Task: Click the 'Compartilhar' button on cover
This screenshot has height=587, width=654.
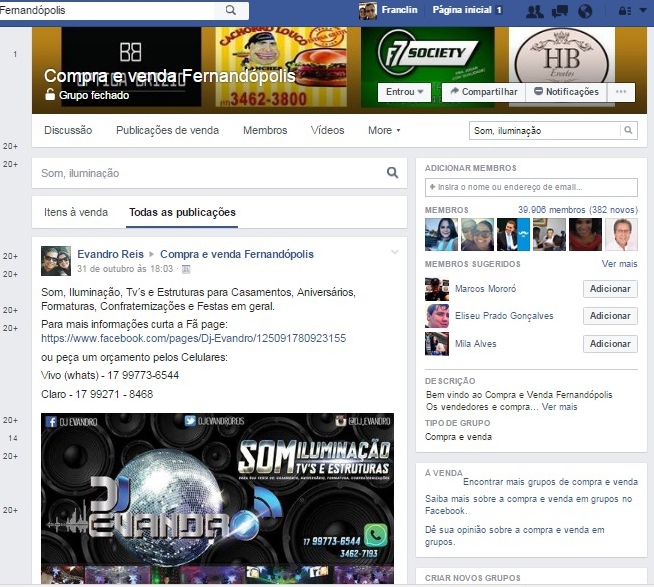Action: pos(483,92)
